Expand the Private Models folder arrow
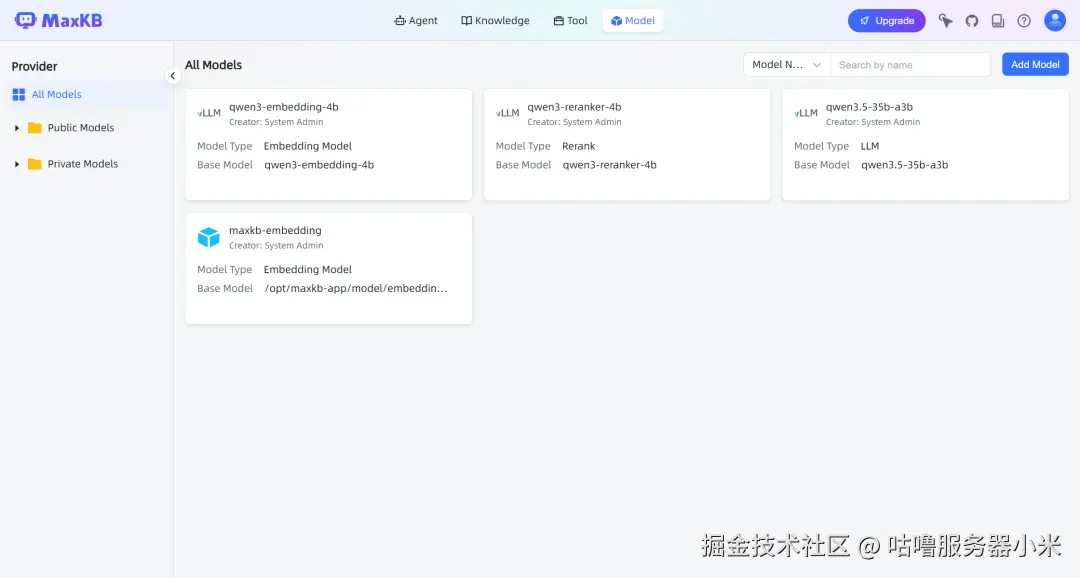Screen dimensions: 1080x578 (x=17, y=164)
